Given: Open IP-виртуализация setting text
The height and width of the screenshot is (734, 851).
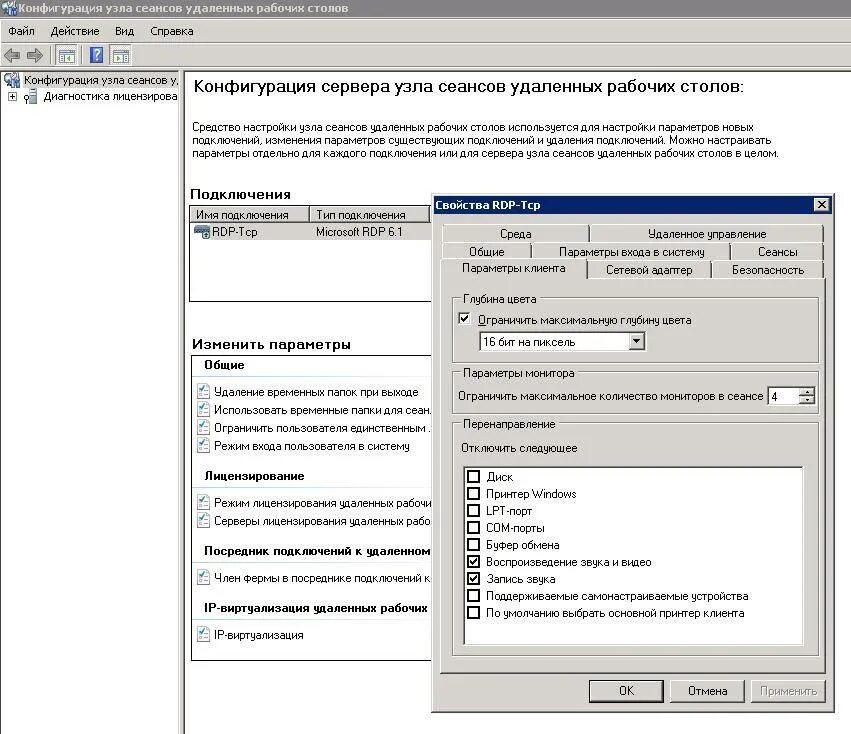Looking at the screenshot, I should 258,635.
